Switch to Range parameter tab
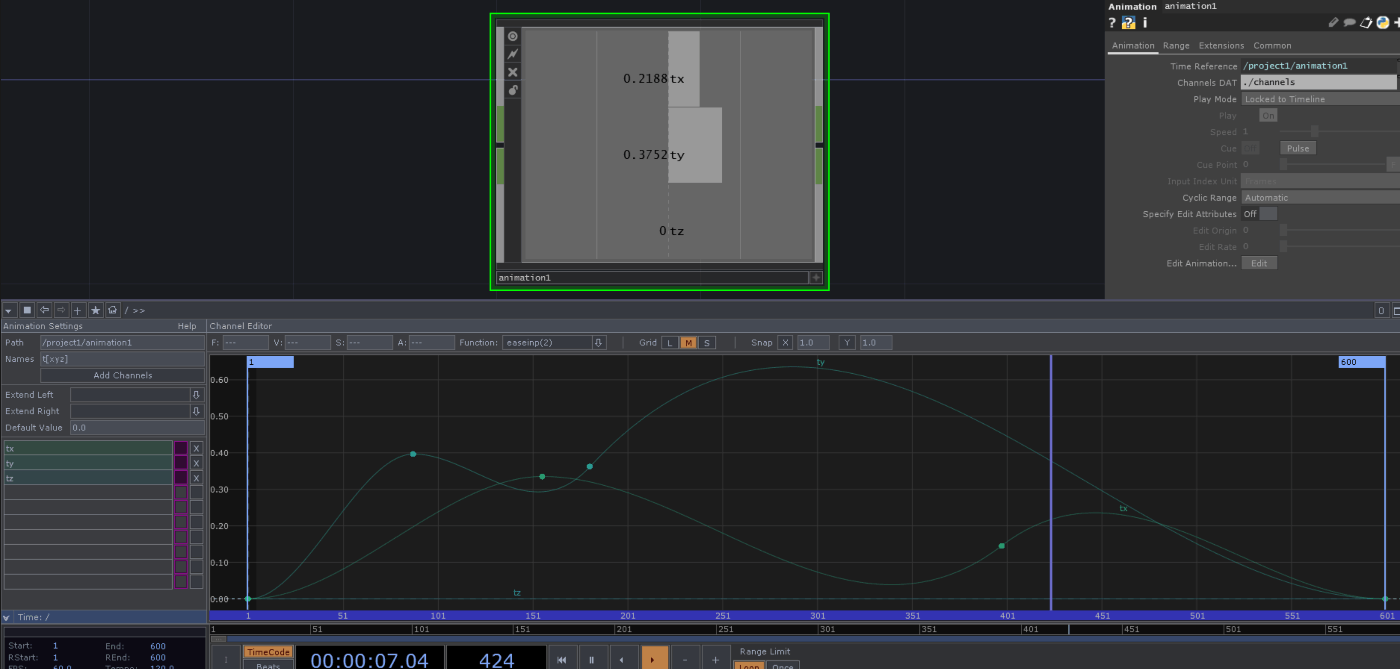1400x669 pixels. tap(1176, 46)
